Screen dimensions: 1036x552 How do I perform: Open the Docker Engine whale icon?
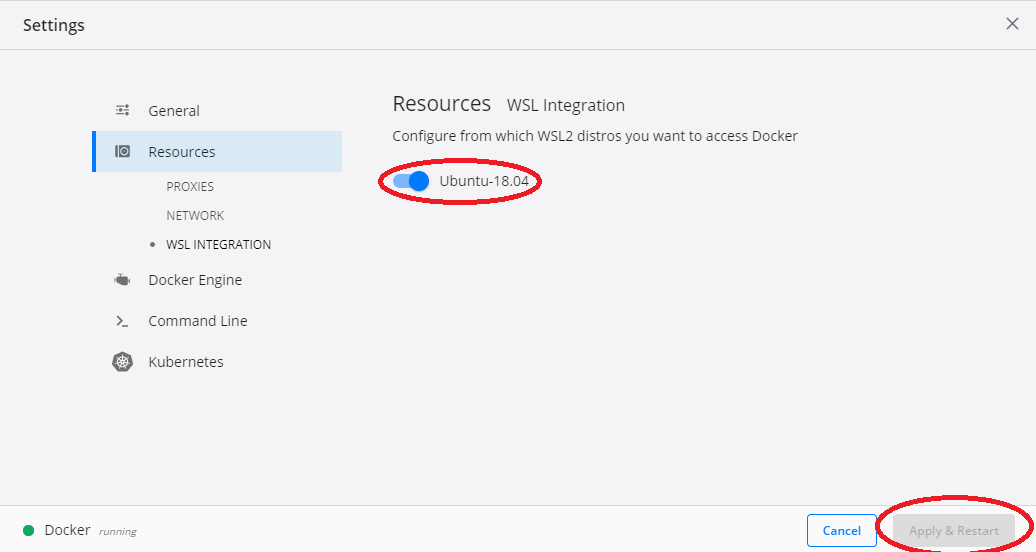tap(122, 280)
